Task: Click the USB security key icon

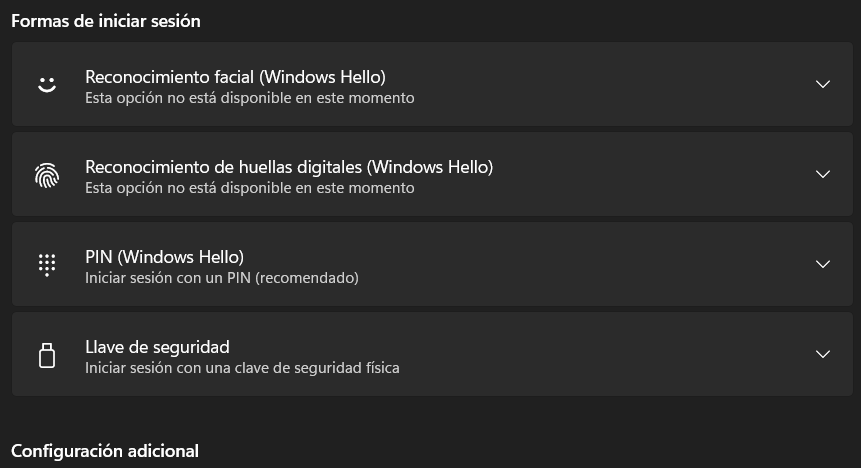Action: [x=47, y=355]
